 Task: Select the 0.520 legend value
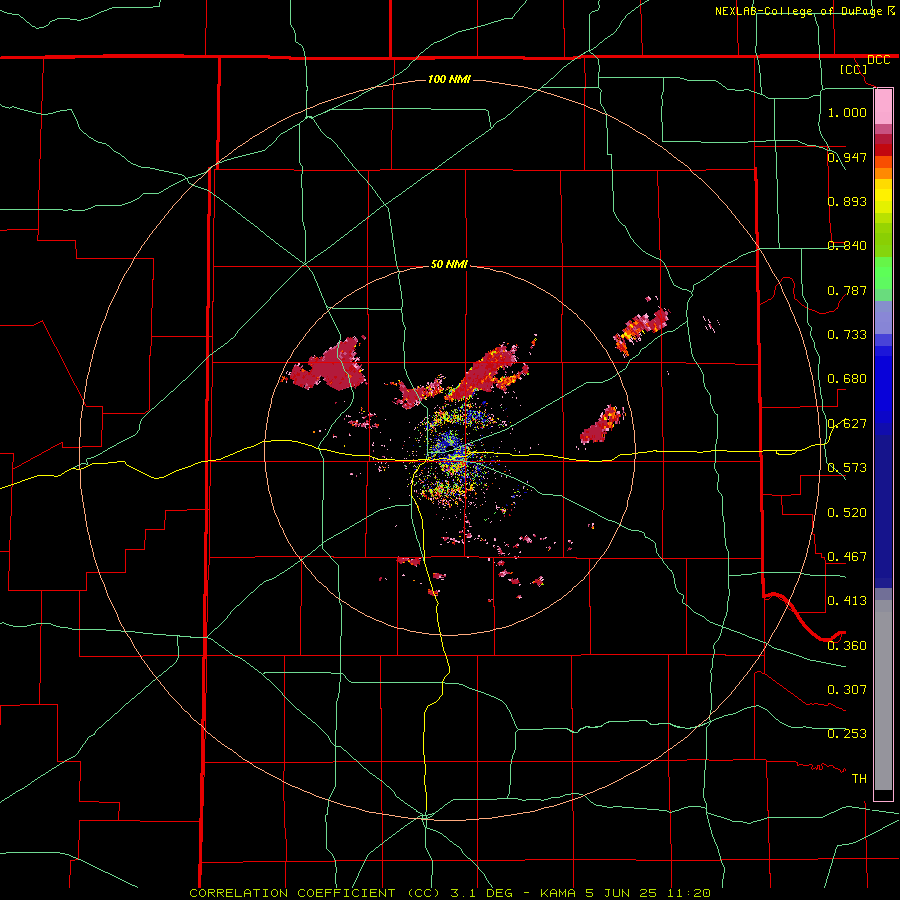(847, 513)
